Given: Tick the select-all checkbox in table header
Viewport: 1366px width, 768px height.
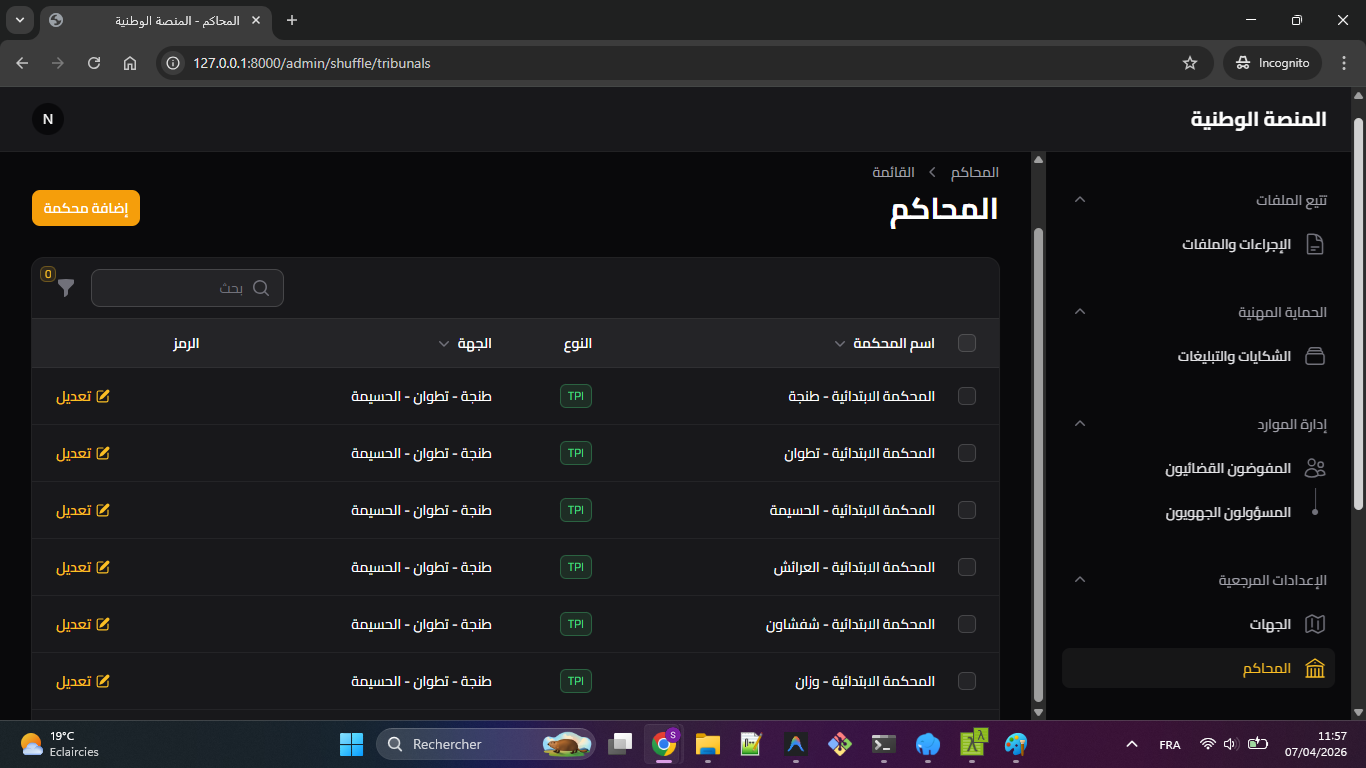Looking at the screenshot, I should [x=966, y=343].
